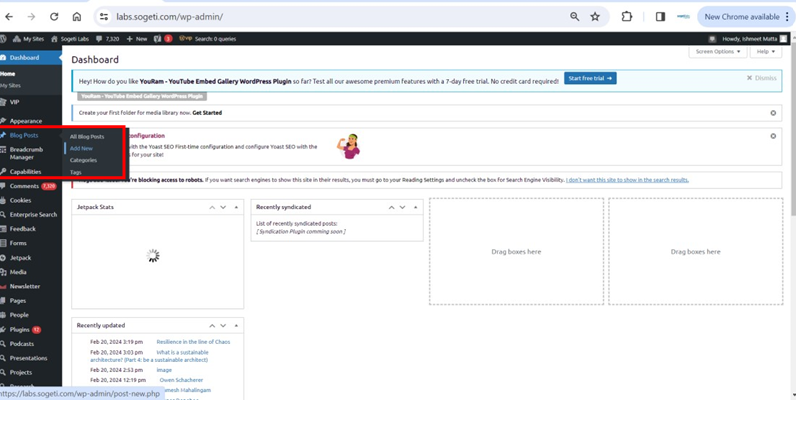Open Breadcrumb Manager sidebar item

[30, 153]
